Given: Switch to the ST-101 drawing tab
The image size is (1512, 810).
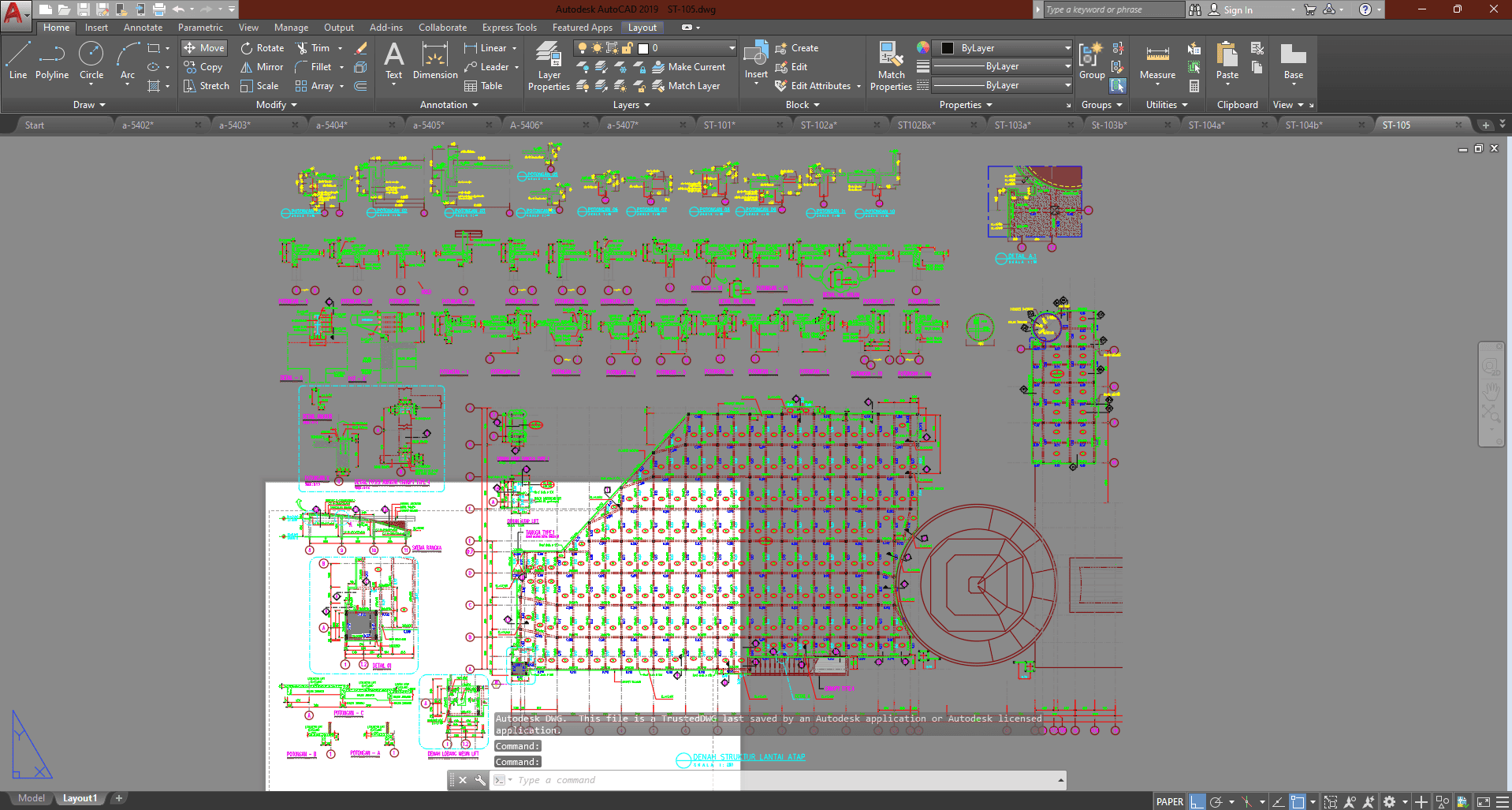Looking at the screenshot, I should click(x=719, y=125).
